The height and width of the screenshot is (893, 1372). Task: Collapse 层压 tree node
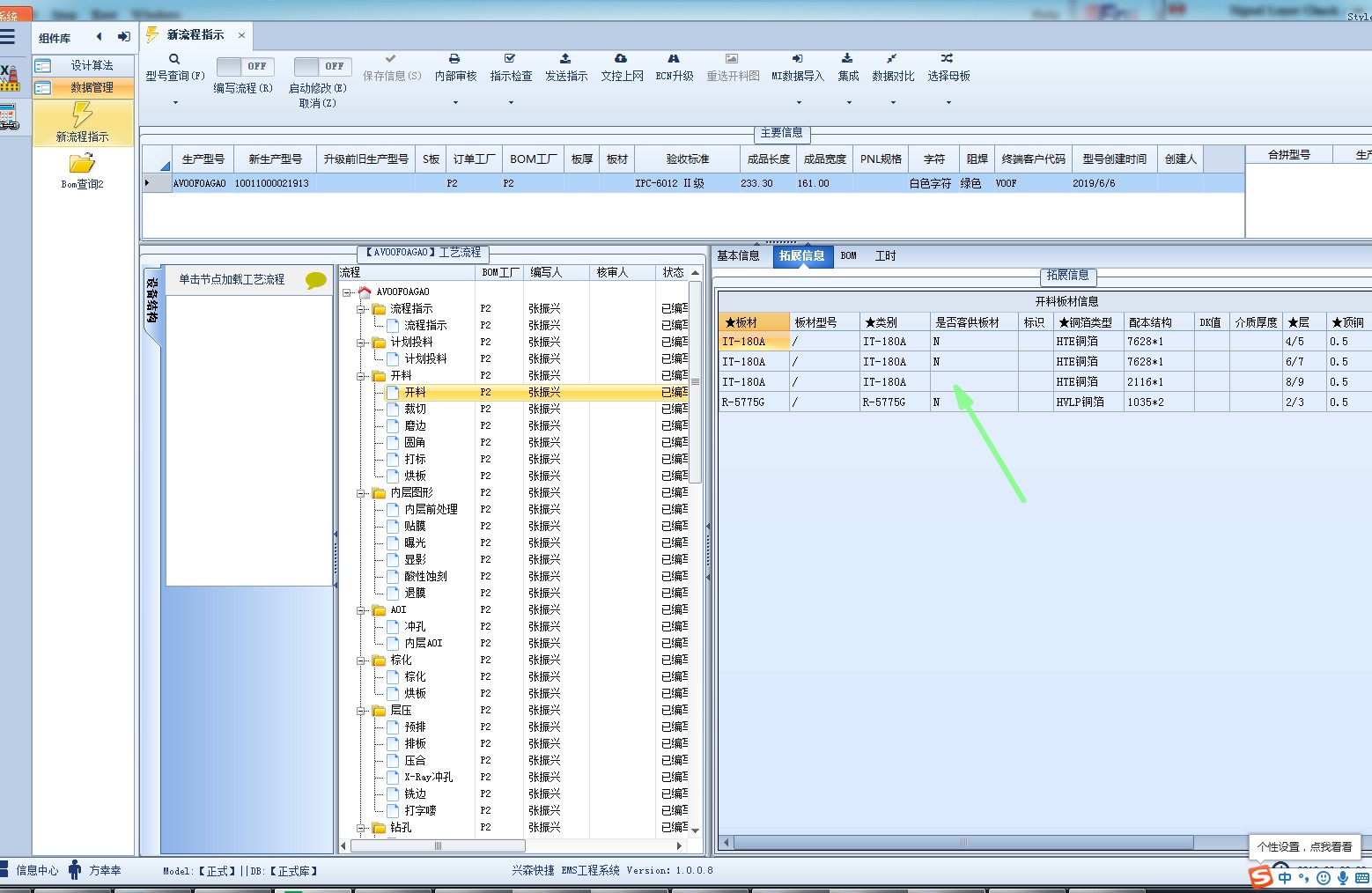tap(361, 711)
